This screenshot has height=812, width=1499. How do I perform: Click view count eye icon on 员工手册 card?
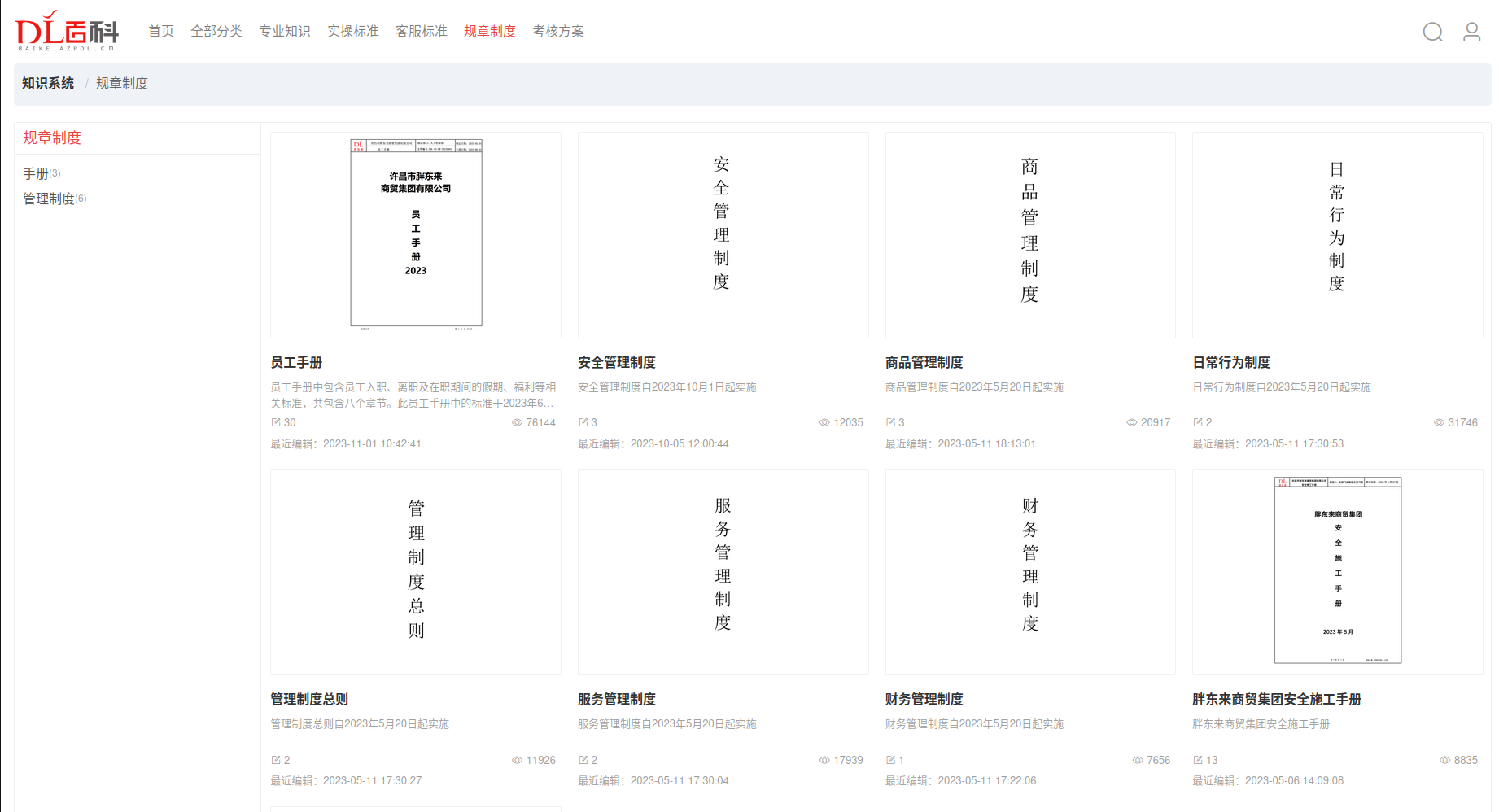517,422
